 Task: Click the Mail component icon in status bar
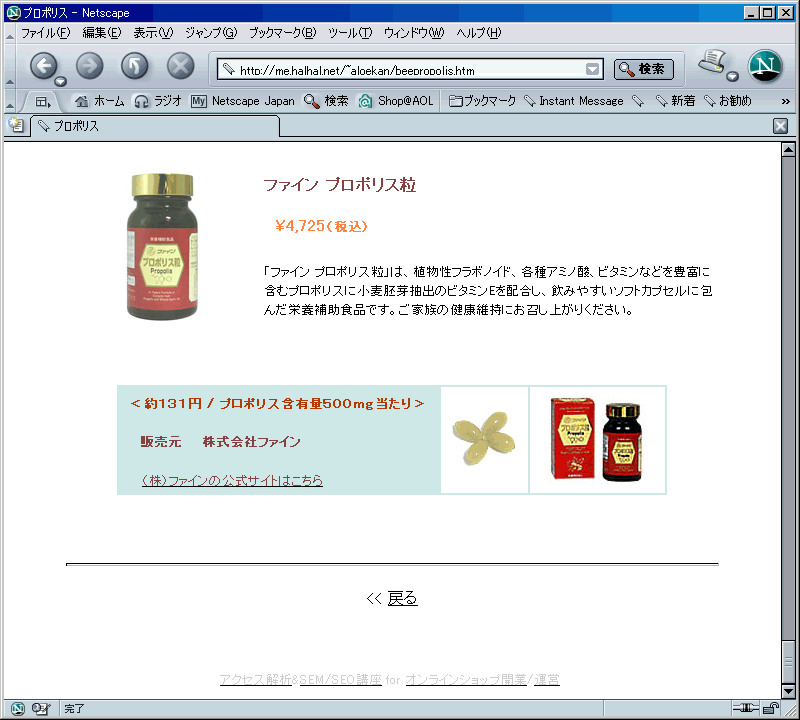pyautogui.click(x=40, y=708)
